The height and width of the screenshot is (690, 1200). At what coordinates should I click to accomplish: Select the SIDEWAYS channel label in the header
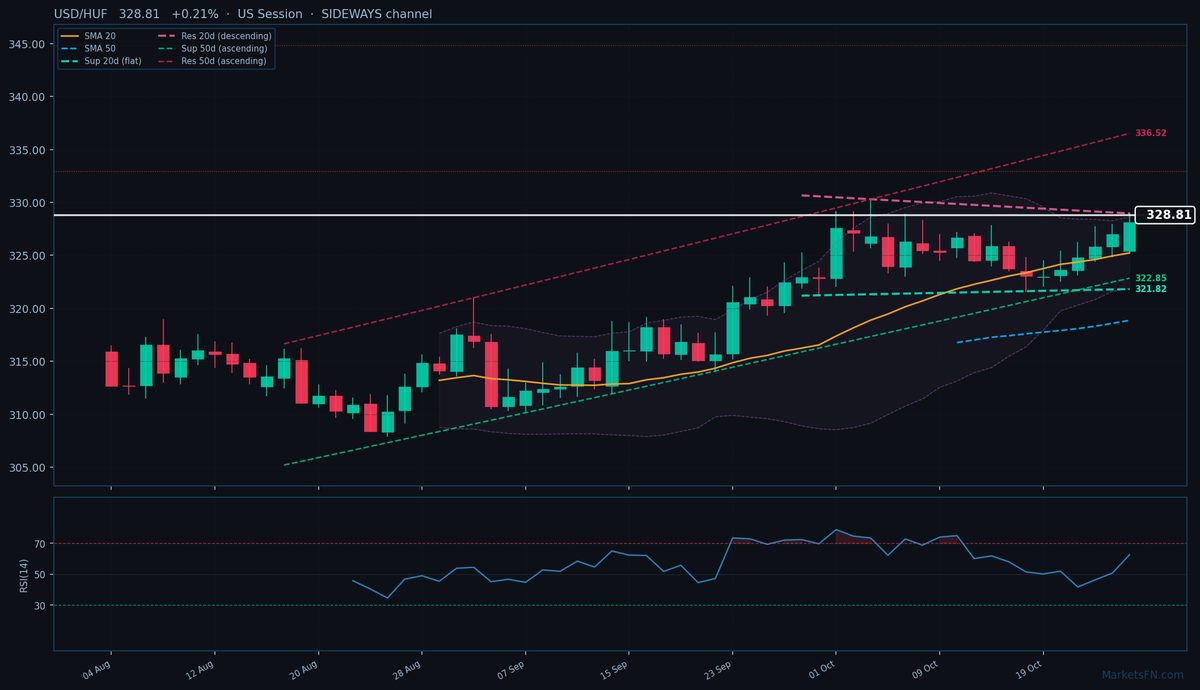point(377,14)
